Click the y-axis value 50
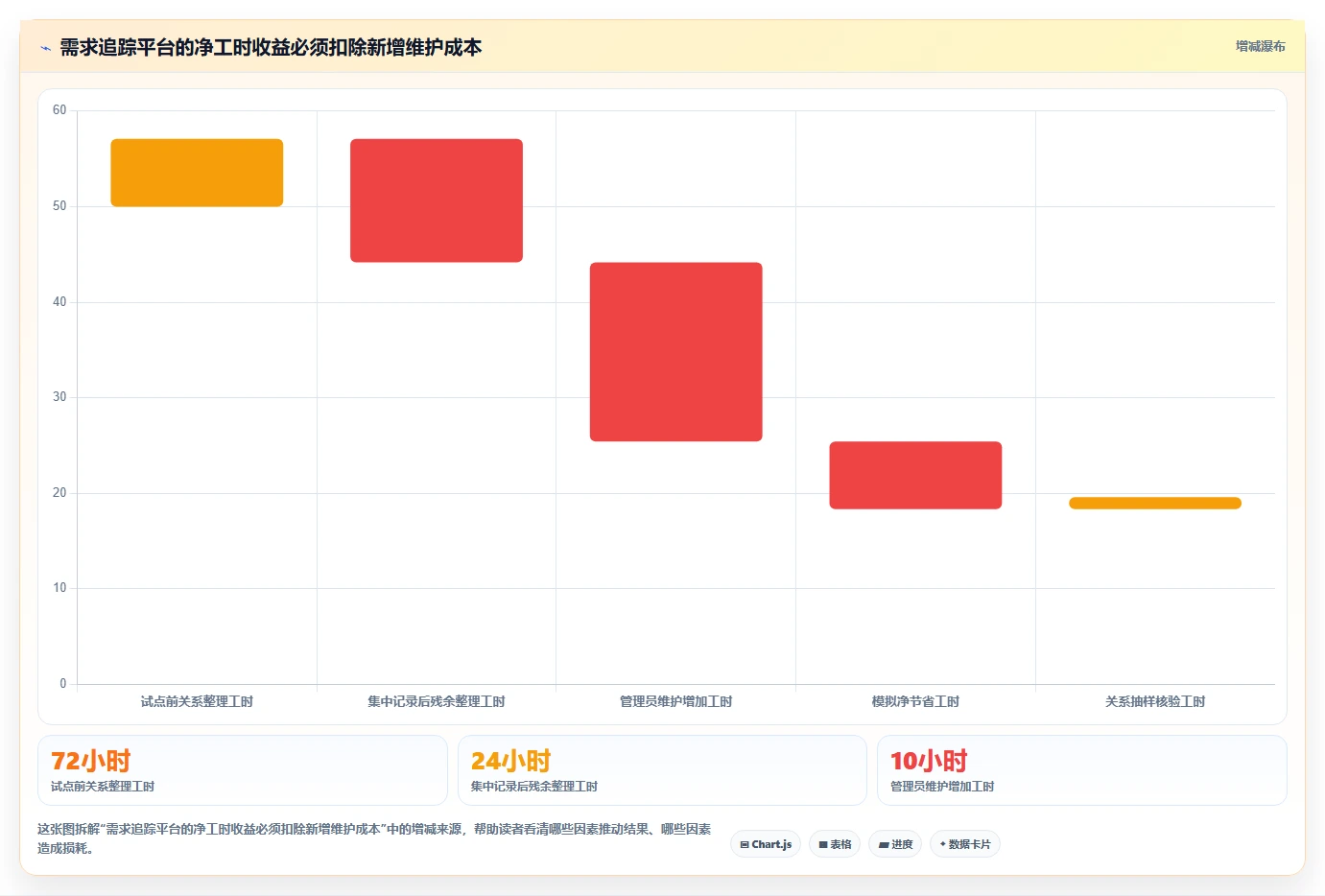This screenshot has height=896, width=1325. (x=59, y=206)
